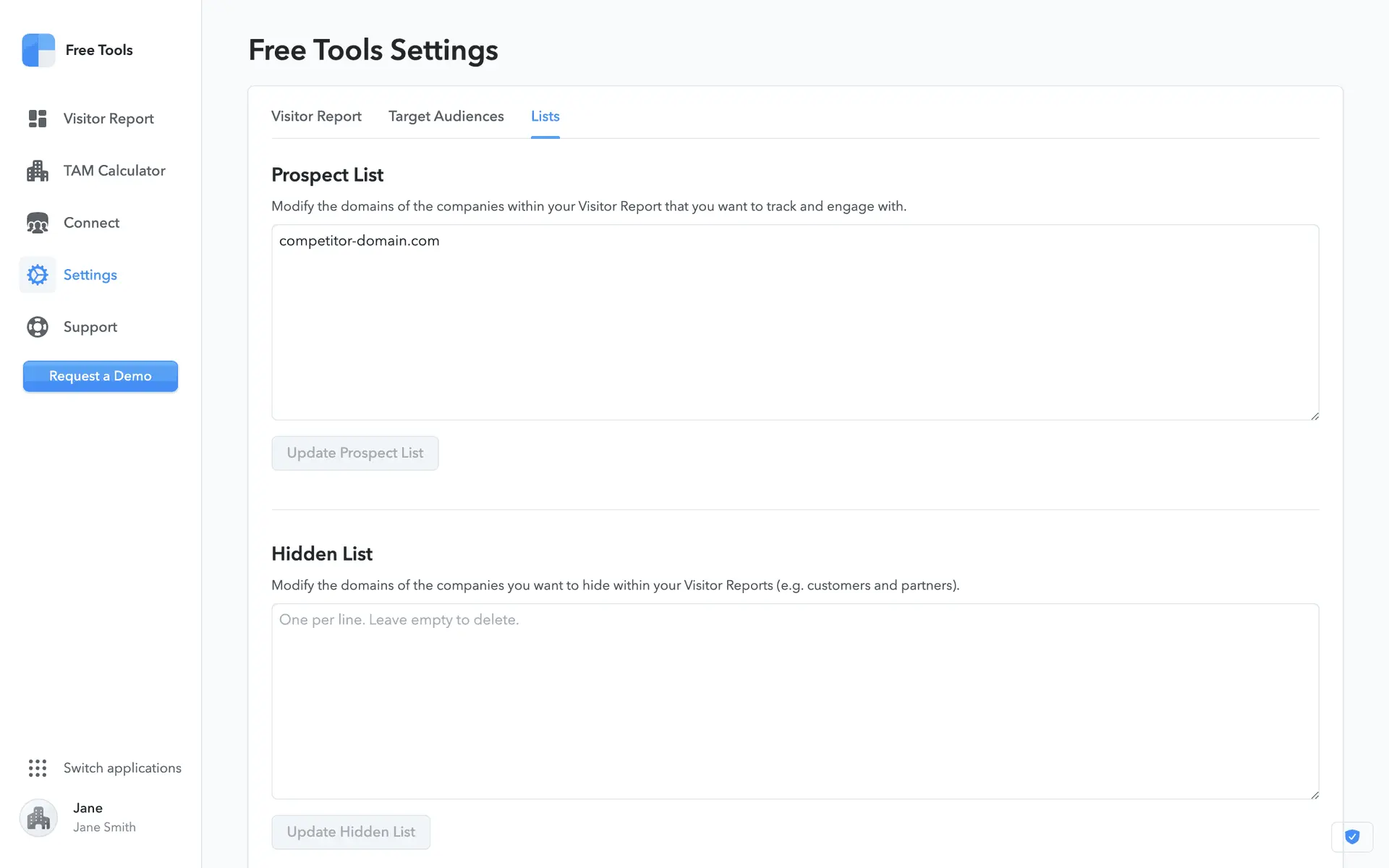Screen dimensions: 1389x868
Task: Open the TAM Calculator sidebar link
Action: pyautogui.click(x=114, y=171)
